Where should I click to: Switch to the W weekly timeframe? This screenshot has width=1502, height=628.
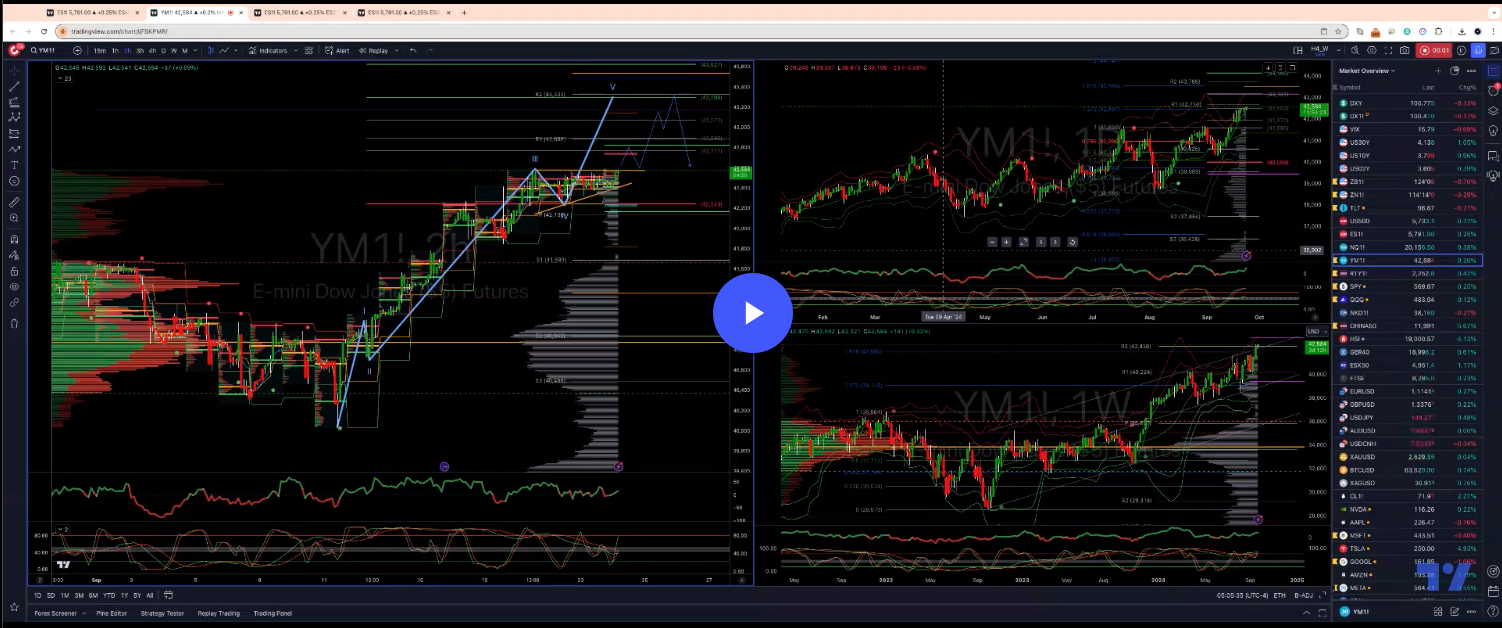tap(174, 50)
